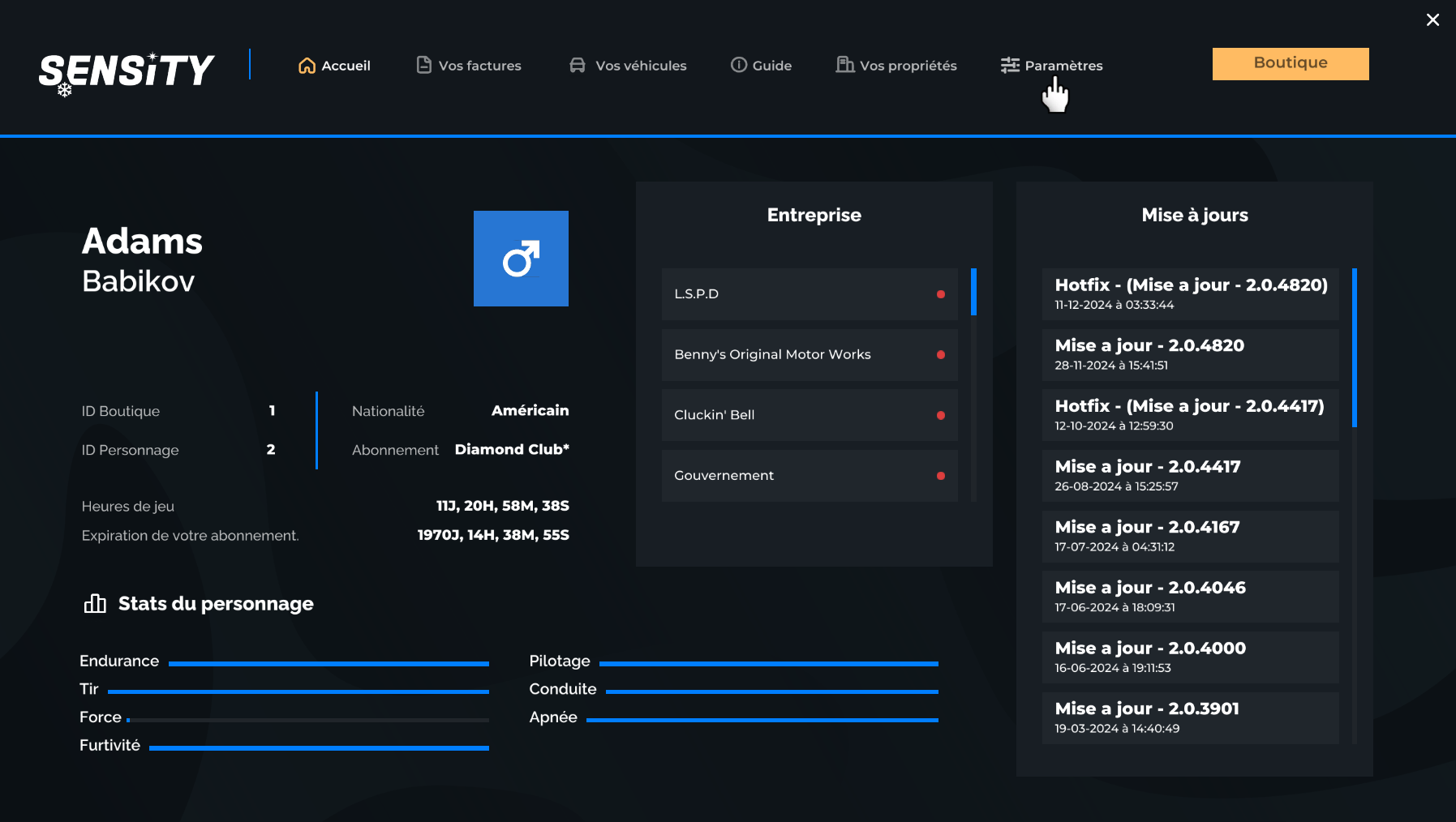Click the building icon for properties
The height and width of the screenshot is (822, 1456).
(x=845, y=65)
